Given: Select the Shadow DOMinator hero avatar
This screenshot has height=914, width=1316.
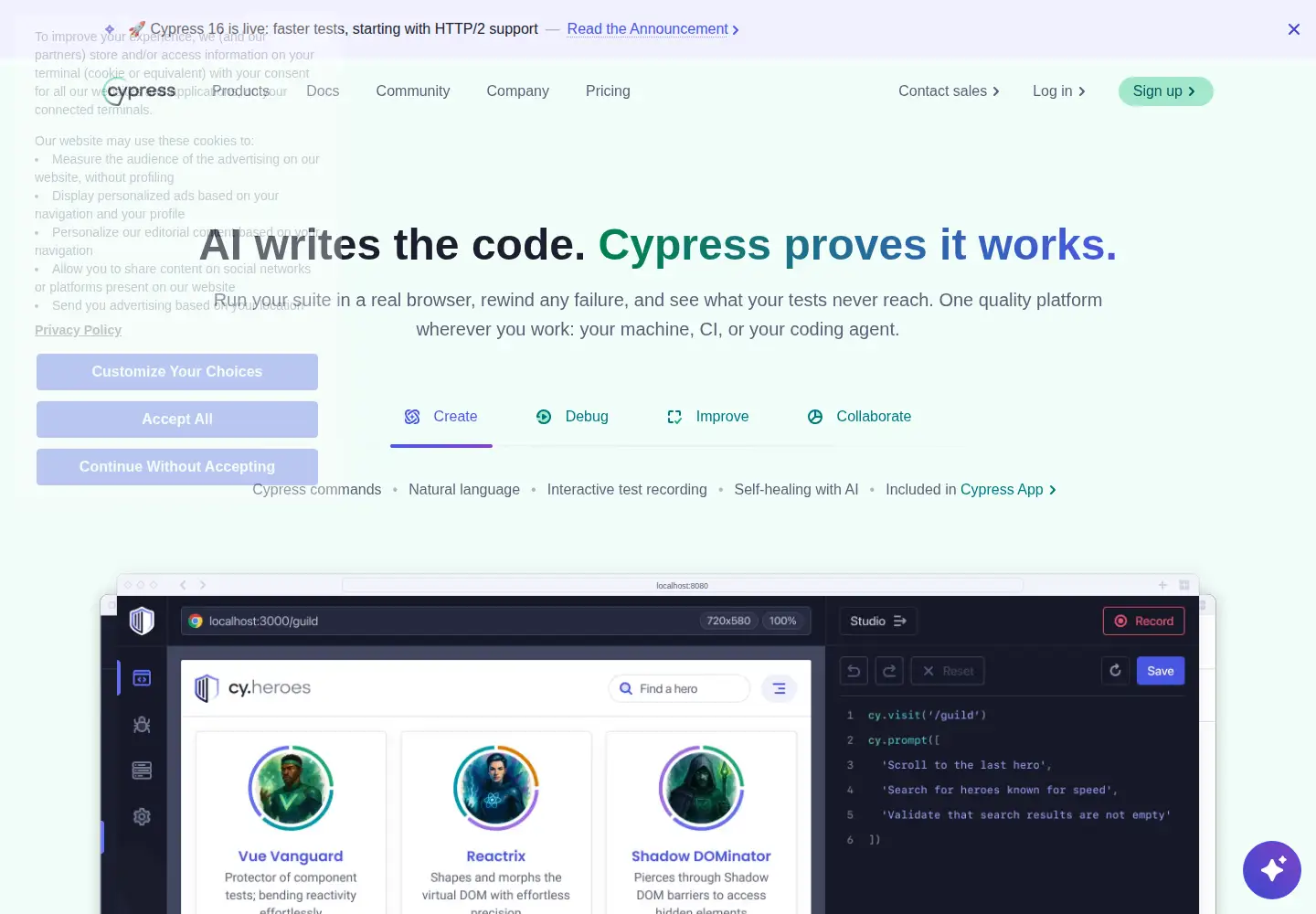Looking at the screenshot, I should 701,788.
